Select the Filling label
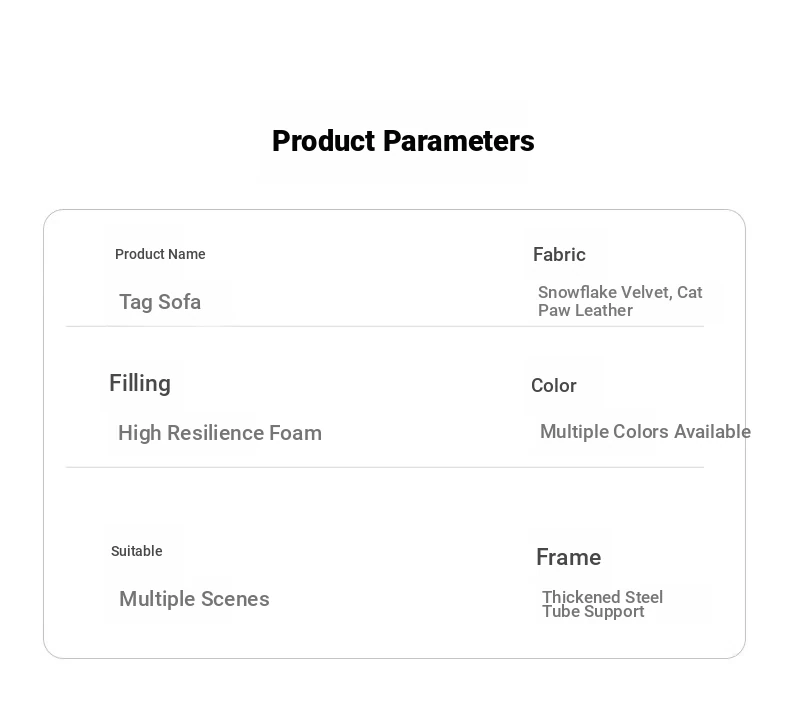This screenshot has height=718, width=790. [x=140, y=384]
